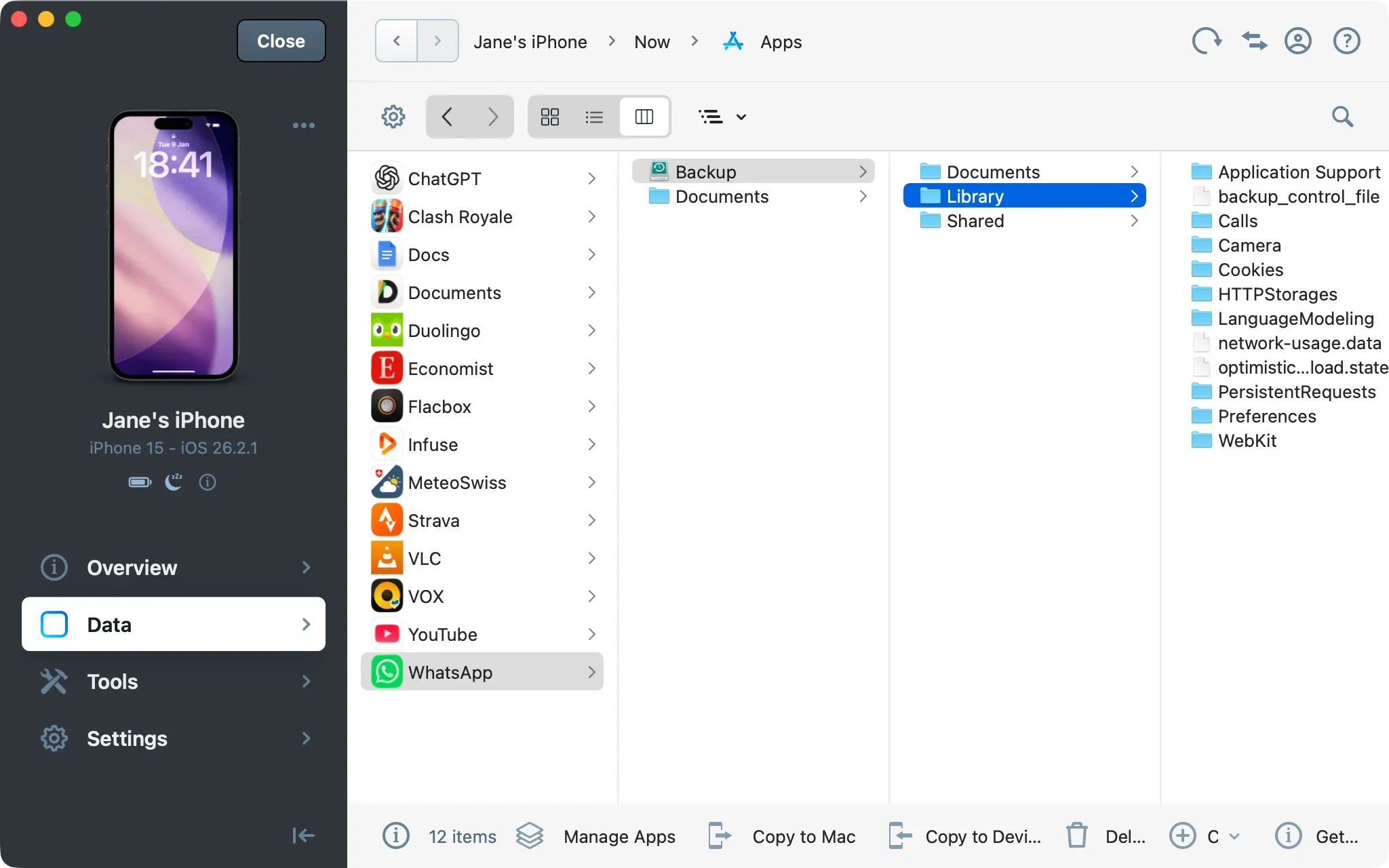The height and width of the screenshot is (868, 1389).
Task: Click the device info icon under iPhone name
Action: (208, 482)
